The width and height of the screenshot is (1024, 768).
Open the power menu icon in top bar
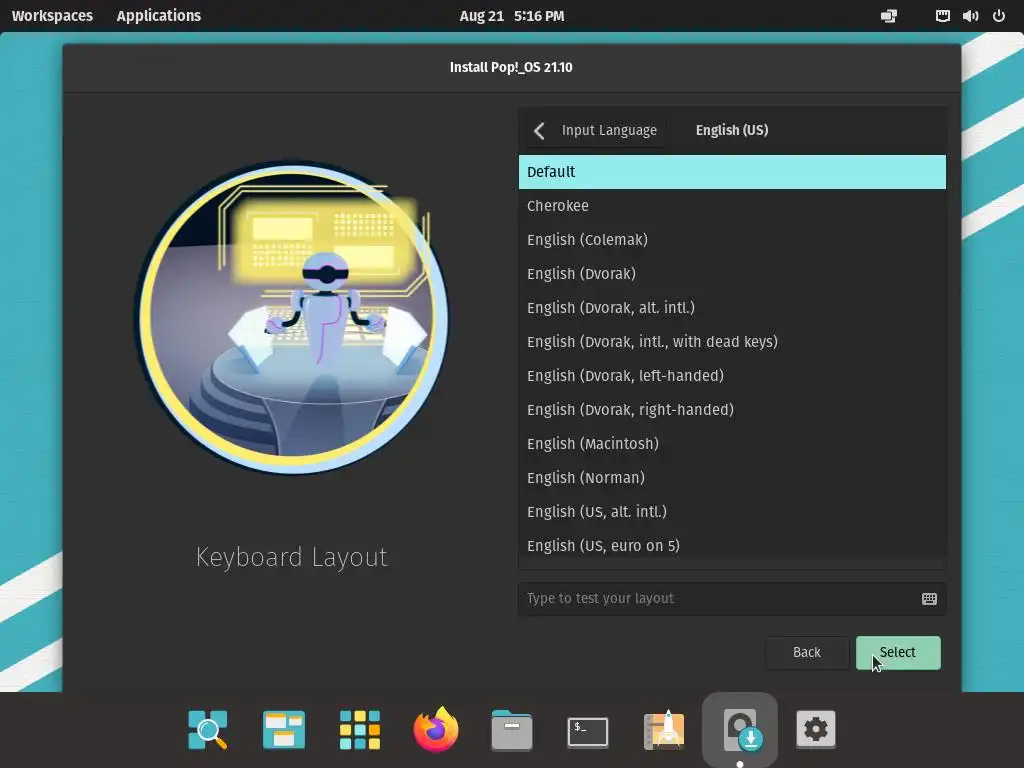pyautogui.click(x=999, y=16)
